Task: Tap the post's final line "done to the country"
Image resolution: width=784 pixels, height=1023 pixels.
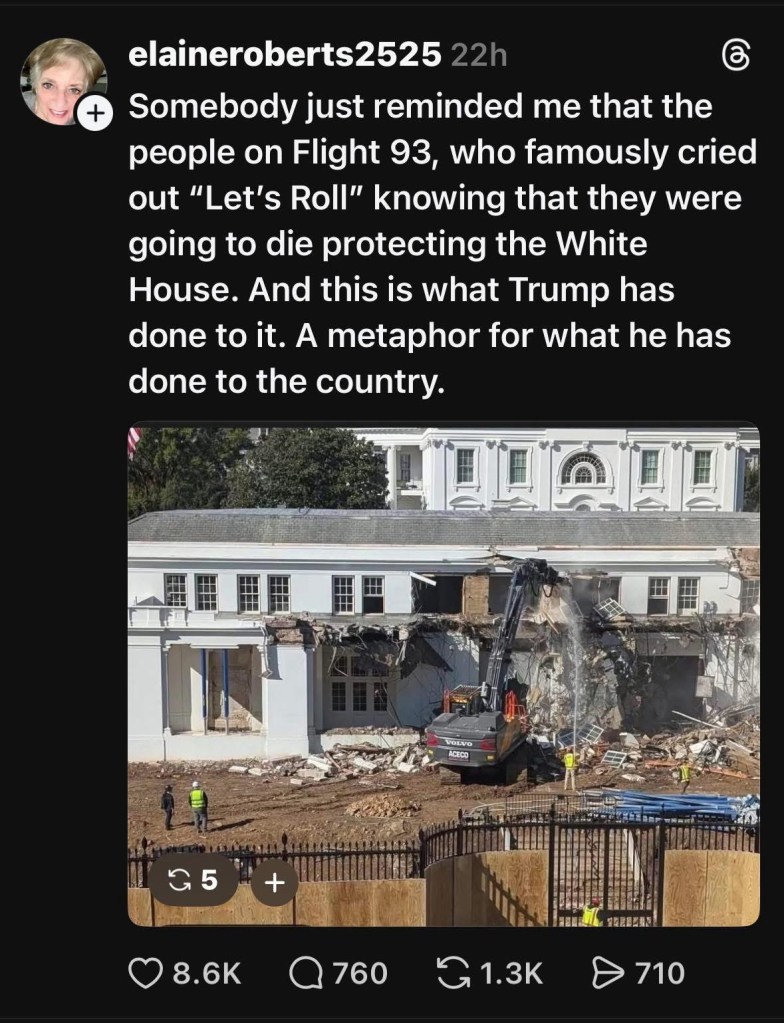Action: [286, 381]
